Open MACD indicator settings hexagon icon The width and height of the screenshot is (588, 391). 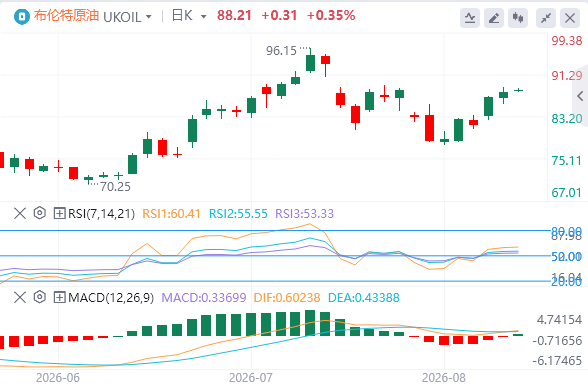click(x=39, y=297)
